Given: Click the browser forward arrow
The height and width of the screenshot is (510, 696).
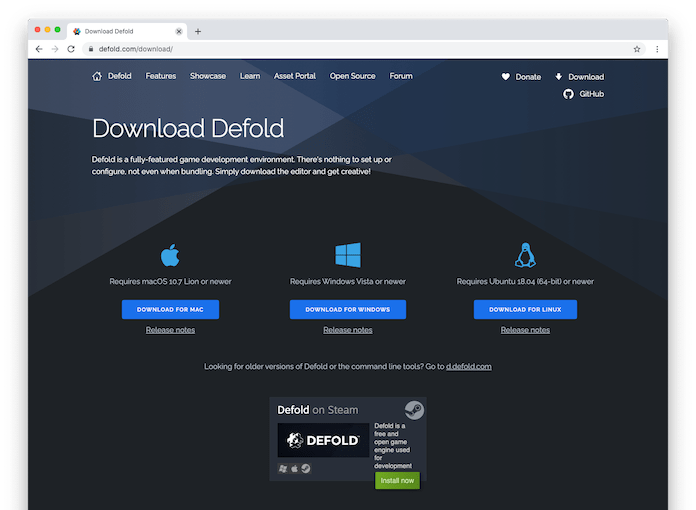Looking at the screenshot, I should (55, 49).
